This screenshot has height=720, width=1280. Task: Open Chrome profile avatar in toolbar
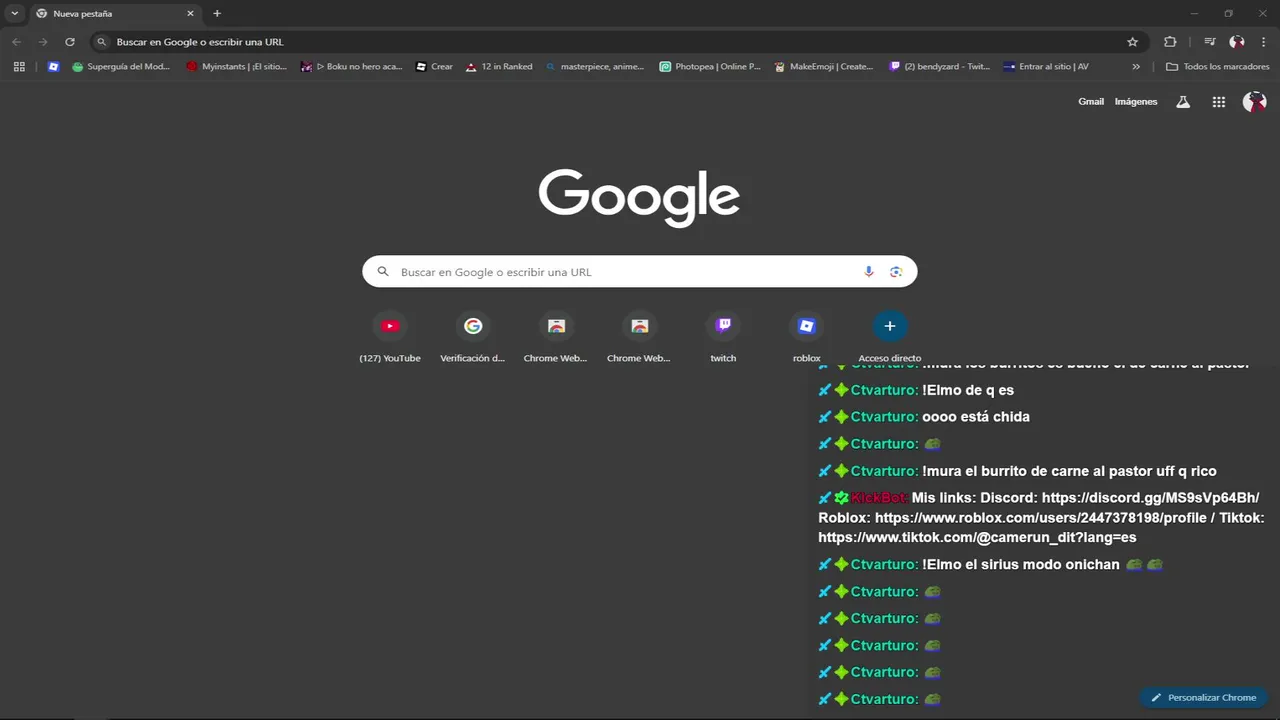[1237, 42]
